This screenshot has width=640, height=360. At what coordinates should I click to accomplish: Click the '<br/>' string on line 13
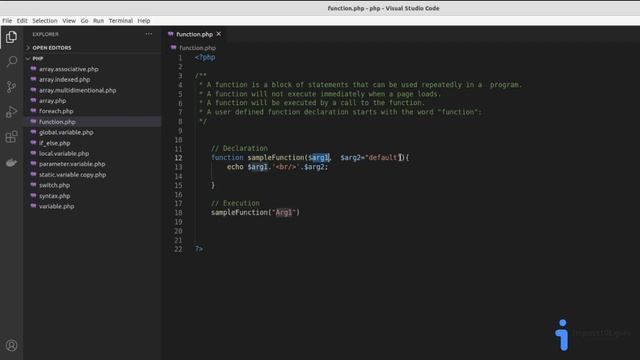(286, 167)
